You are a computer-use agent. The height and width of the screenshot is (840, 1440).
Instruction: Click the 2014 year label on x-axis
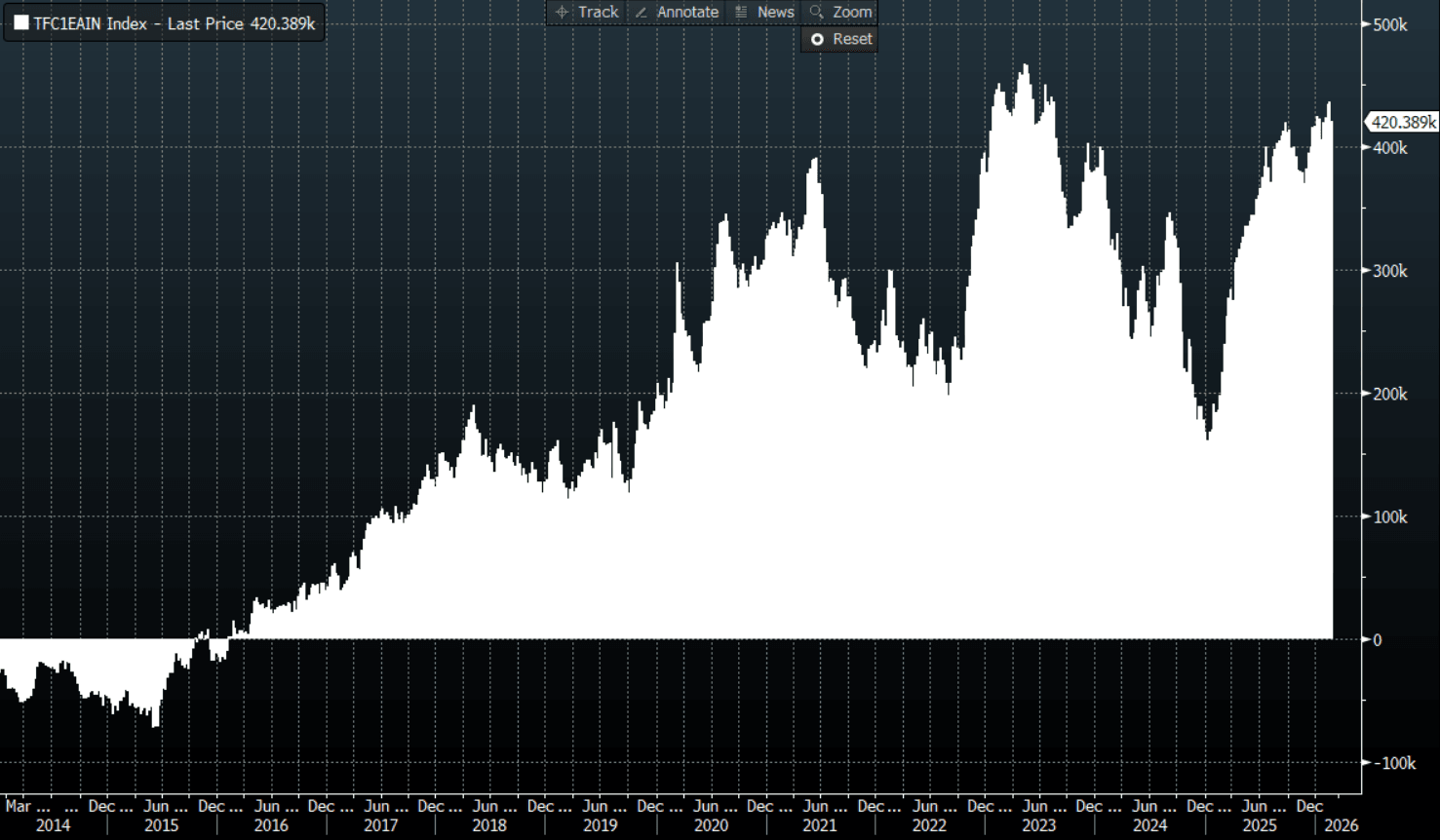[x=53, y=825]
